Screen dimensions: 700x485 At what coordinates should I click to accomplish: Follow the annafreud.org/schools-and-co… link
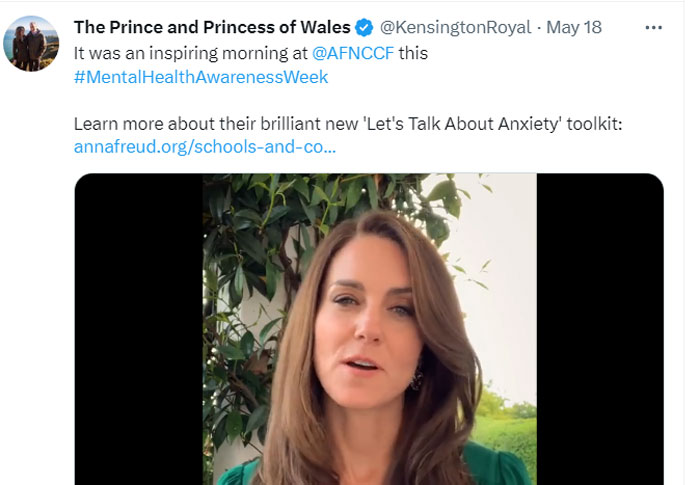(204, 147)
